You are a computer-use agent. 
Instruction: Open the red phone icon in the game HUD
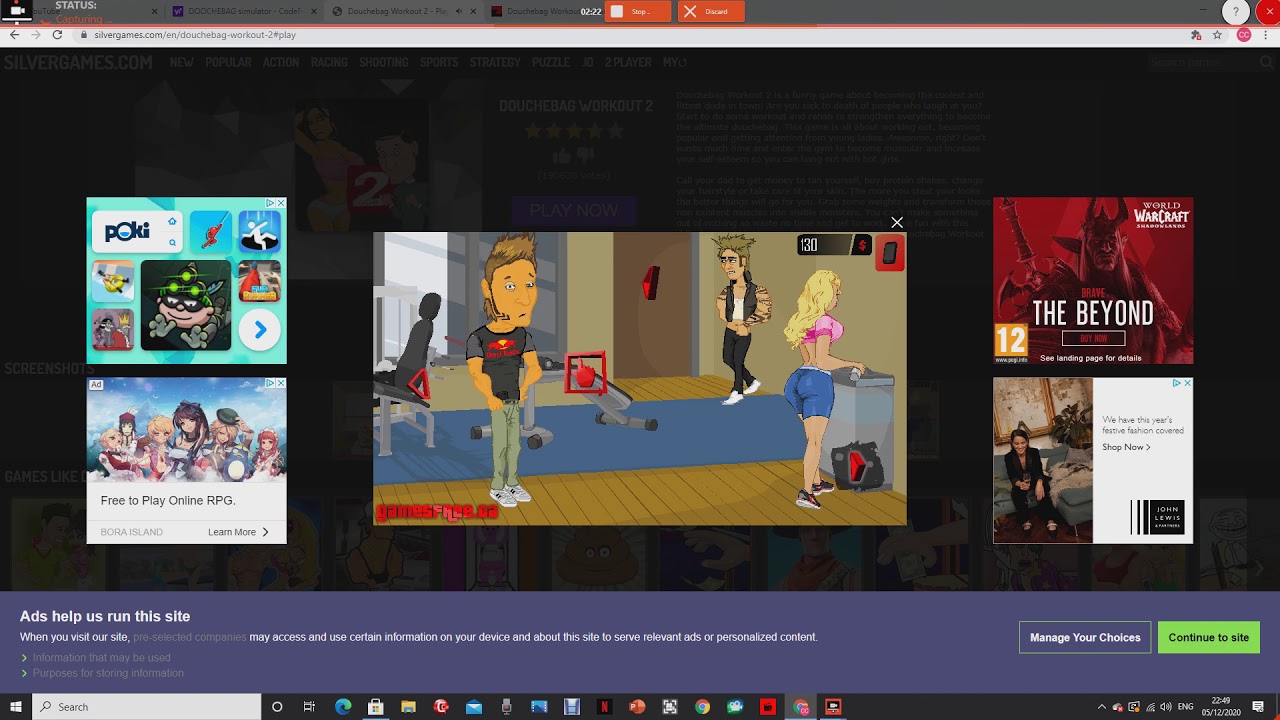889,254
